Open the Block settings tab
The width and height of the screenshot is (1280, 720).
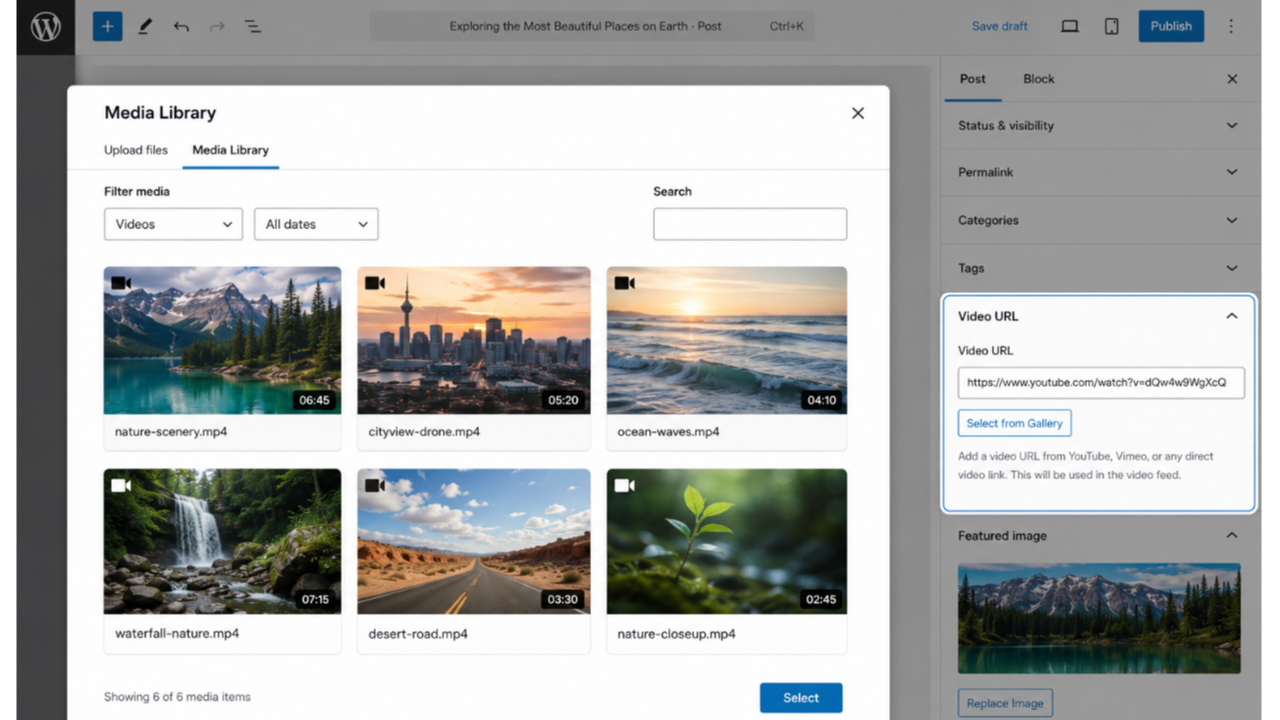pyautogui.click(x=1039, y=79)
